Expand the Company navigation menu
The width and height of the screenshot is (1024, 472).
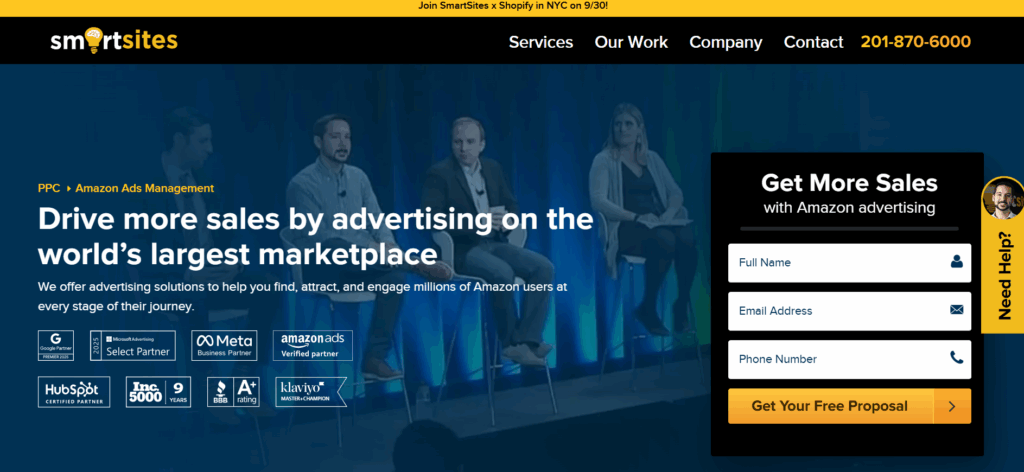coord(725,42)
